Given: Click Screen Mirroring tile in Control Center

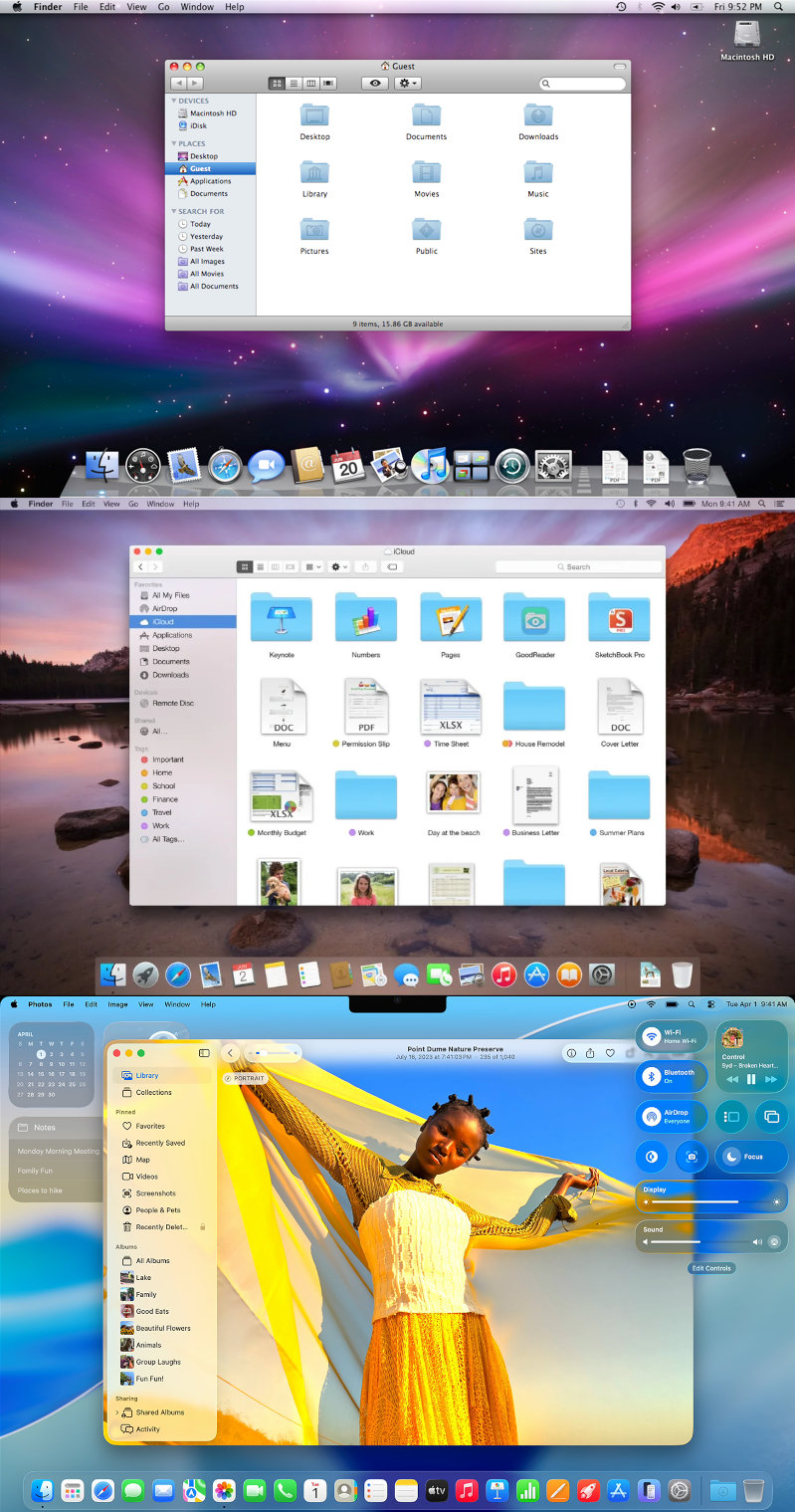Looking at the screenshot, I should click(x=771, y=1117).
